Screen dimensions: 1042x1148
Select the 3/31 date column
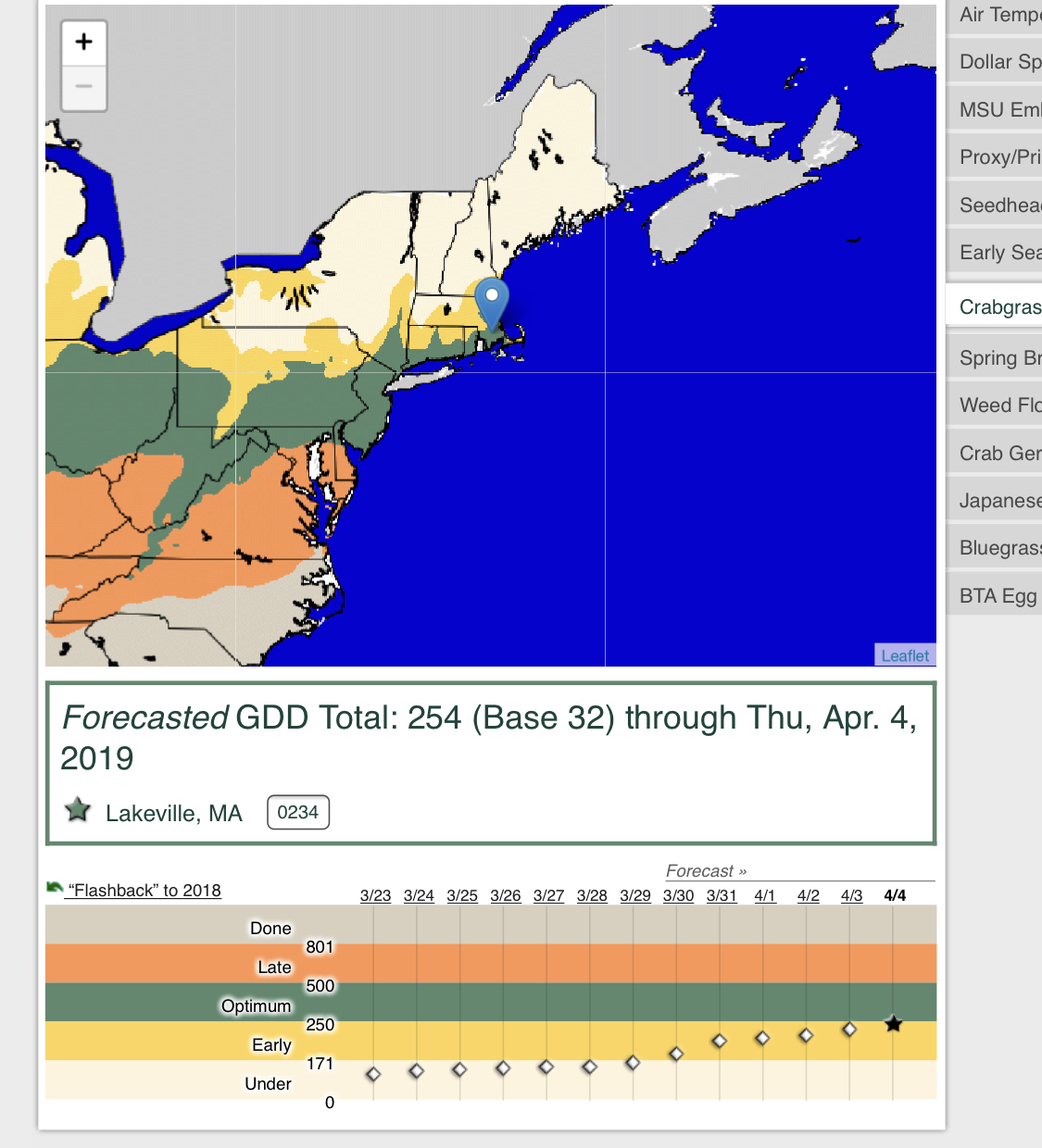(722, 895)
